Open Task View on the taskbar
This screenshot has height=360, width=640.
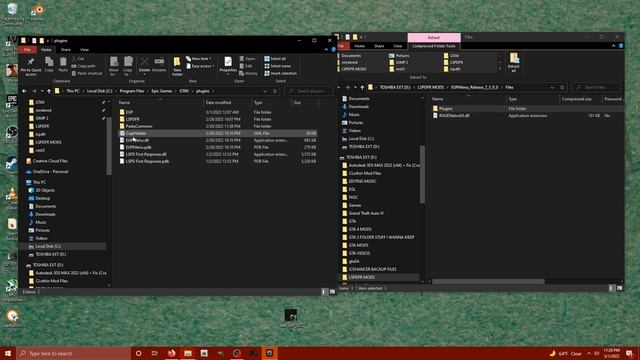tap(155, 353)
